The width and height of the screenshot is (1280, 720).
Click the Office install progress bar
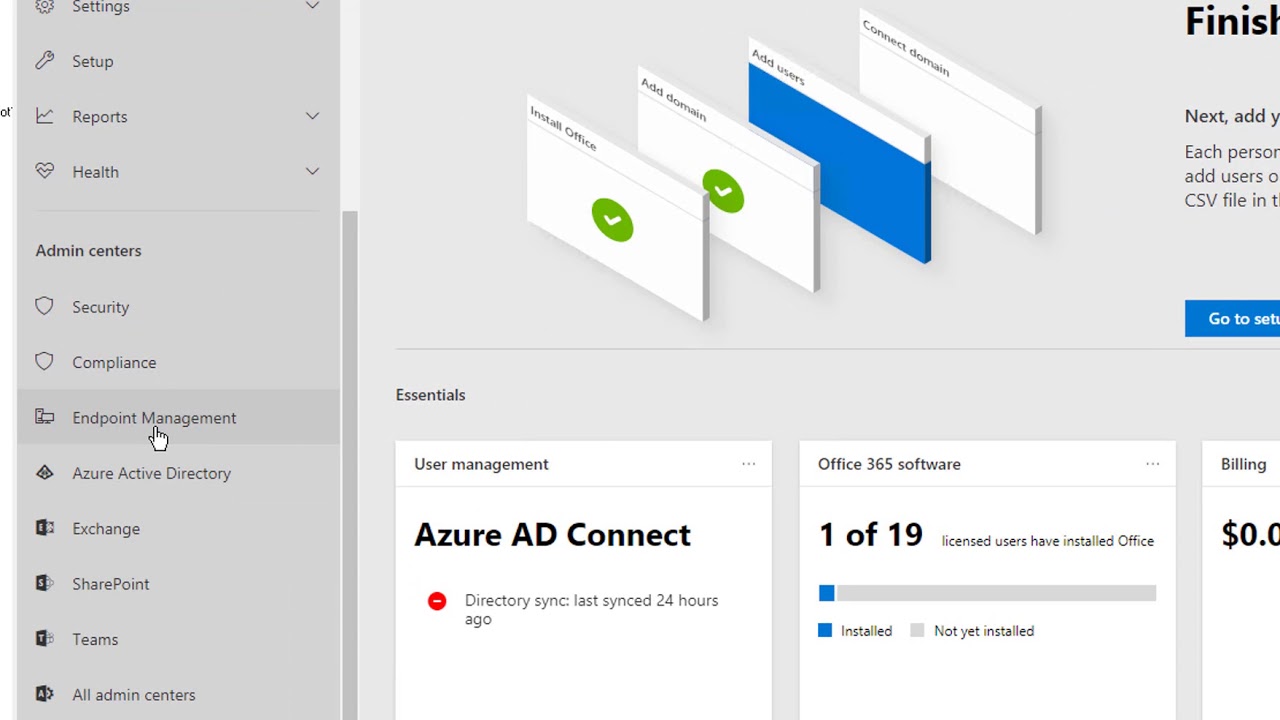click(987, 593)
